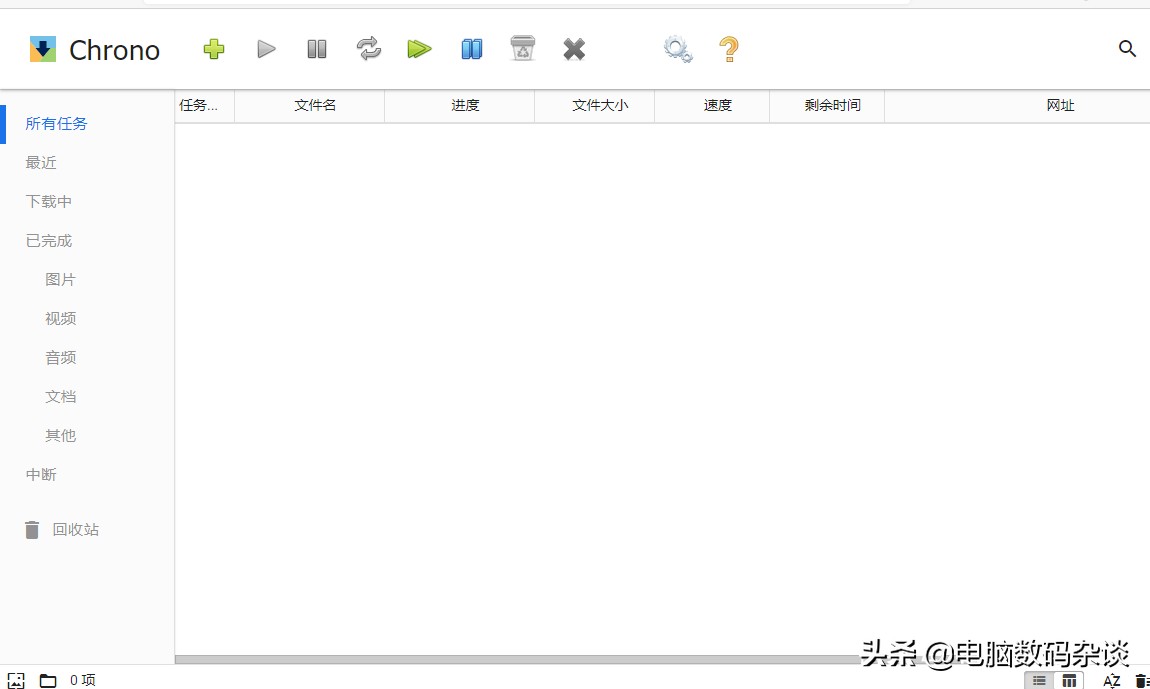The width and height of the screenshot is (1150, 689).
Task: Click the orange help question mark
Action: (x=729, y=48)
